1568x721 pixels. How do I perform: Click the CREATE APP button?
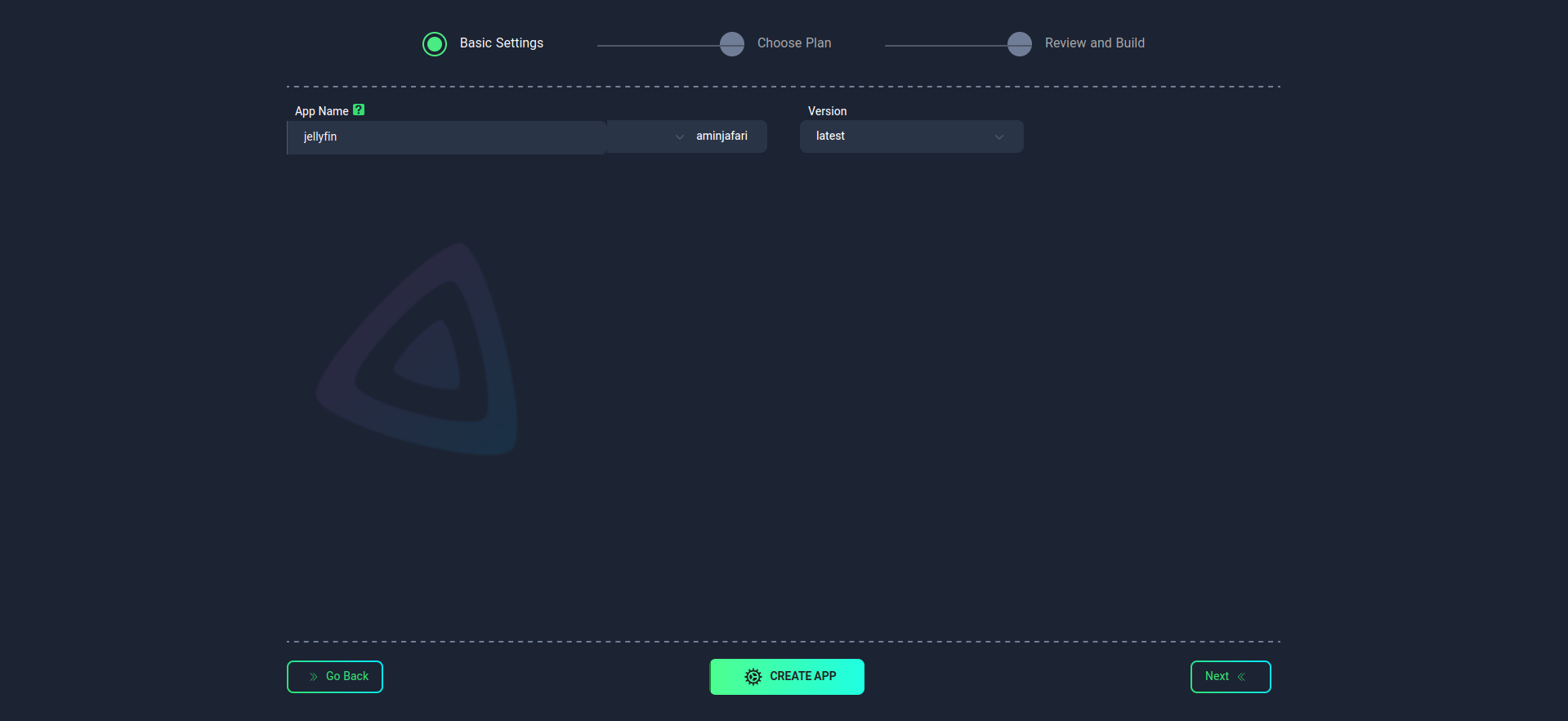coord(787,677)
